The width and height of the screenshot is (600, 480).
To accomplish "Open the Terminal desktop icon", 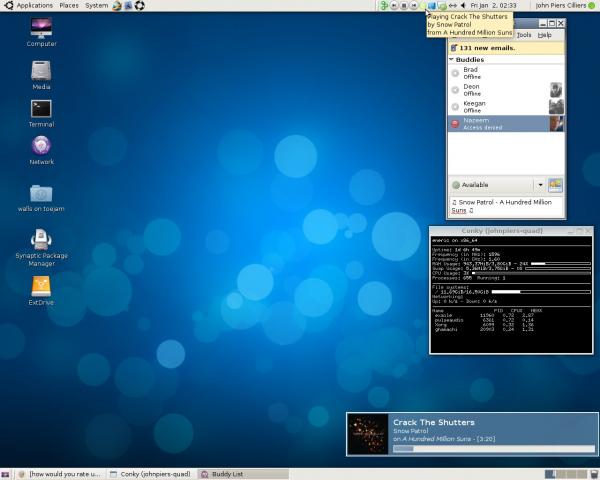I will pos(41,108).
